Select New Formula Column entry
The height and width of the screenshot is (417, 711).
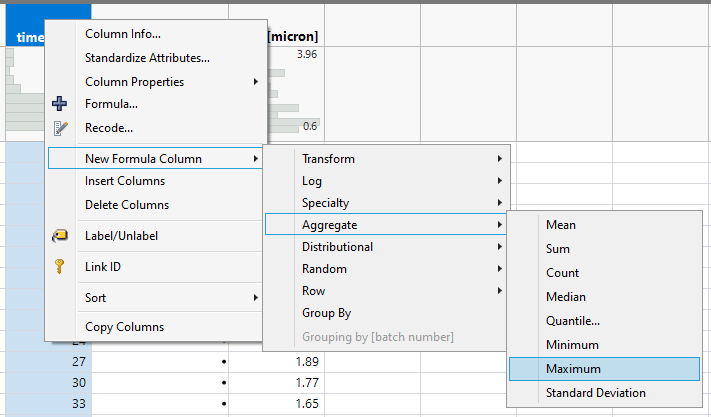tap(155, 159)
